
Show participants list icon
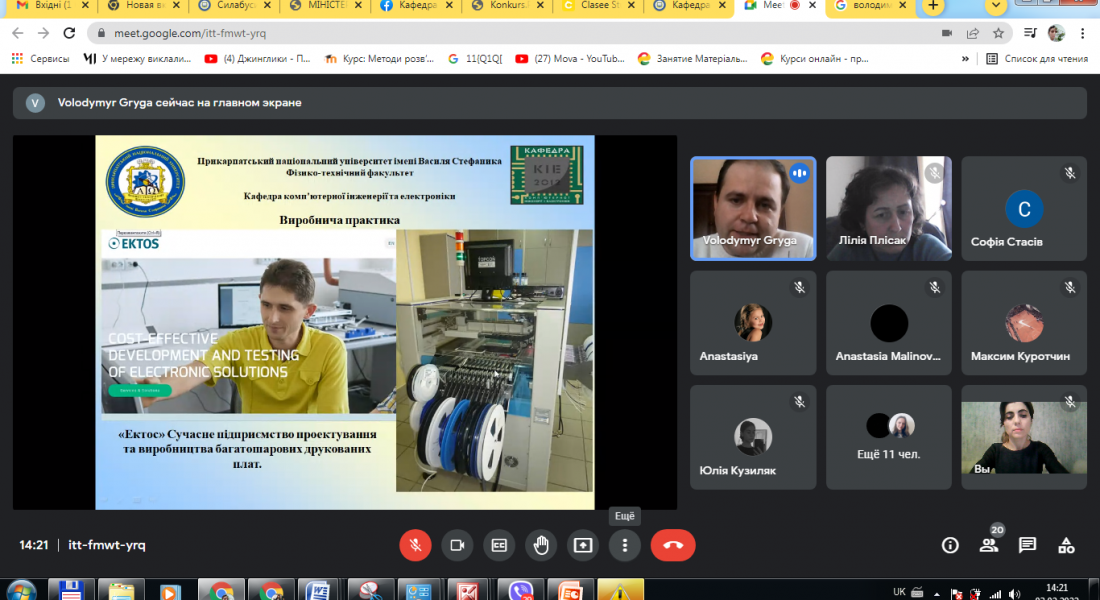pyautogui.click(x=989, y=545)
